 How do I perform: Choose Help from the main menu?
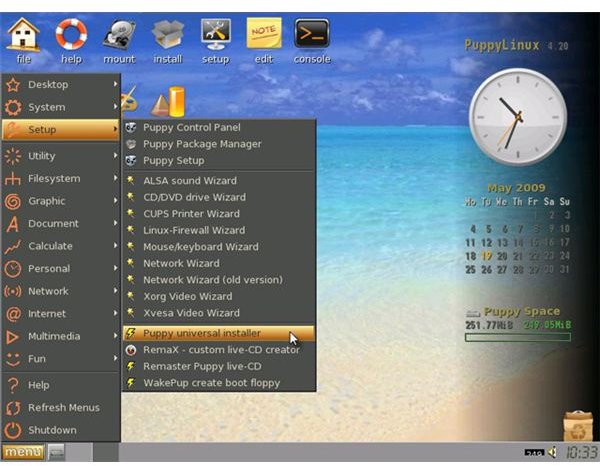point(61,385)
